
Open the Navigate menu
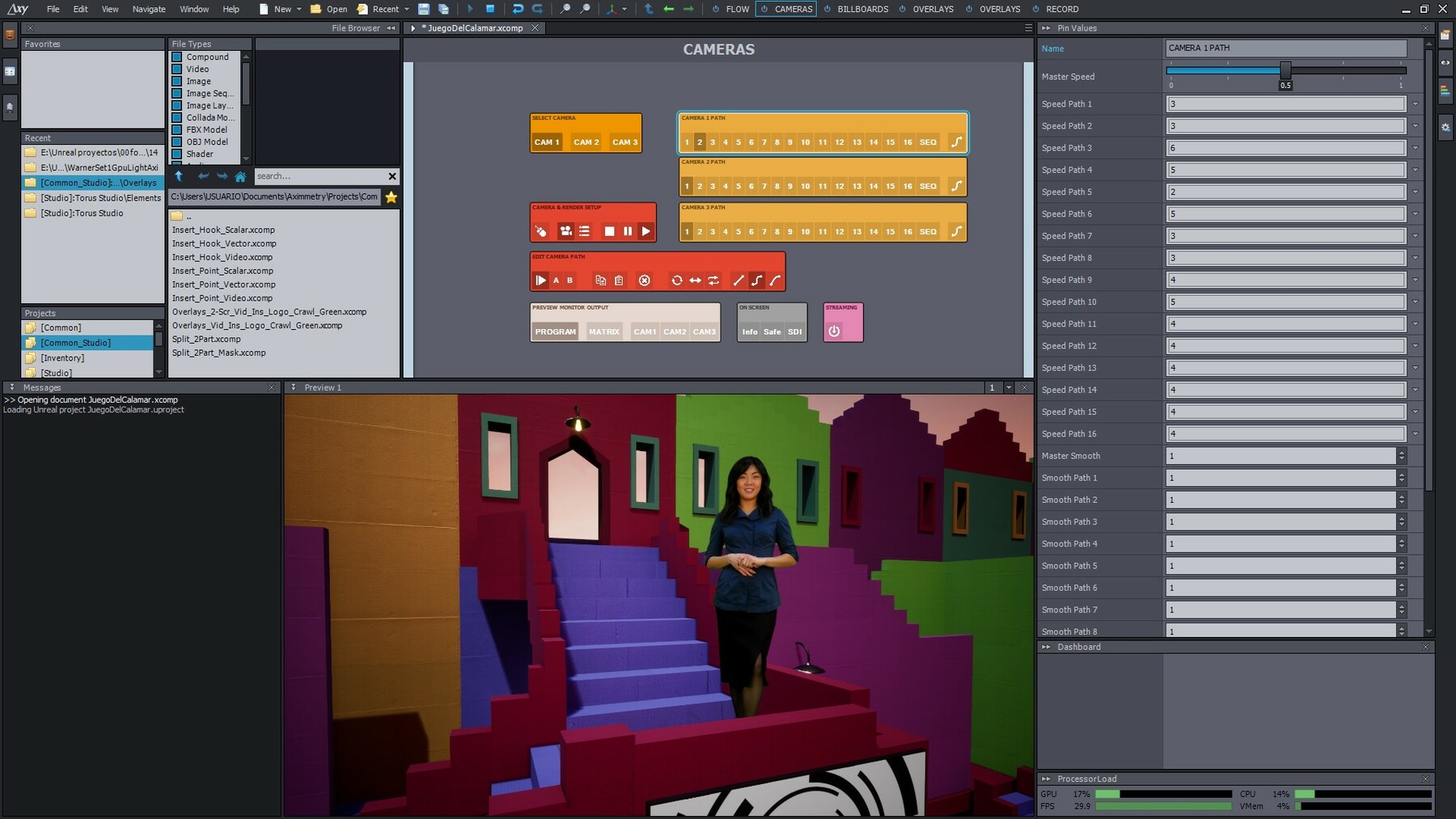click(x=148, y=9)
